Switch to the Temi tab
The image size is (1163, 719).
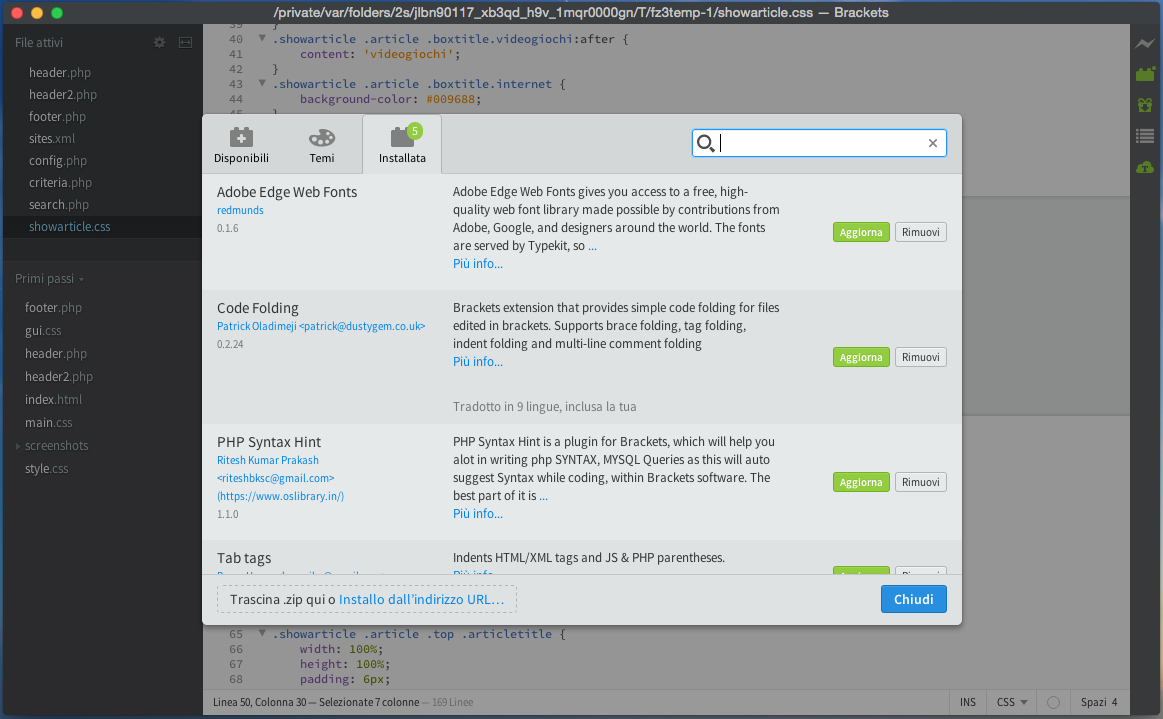(322, 145)
